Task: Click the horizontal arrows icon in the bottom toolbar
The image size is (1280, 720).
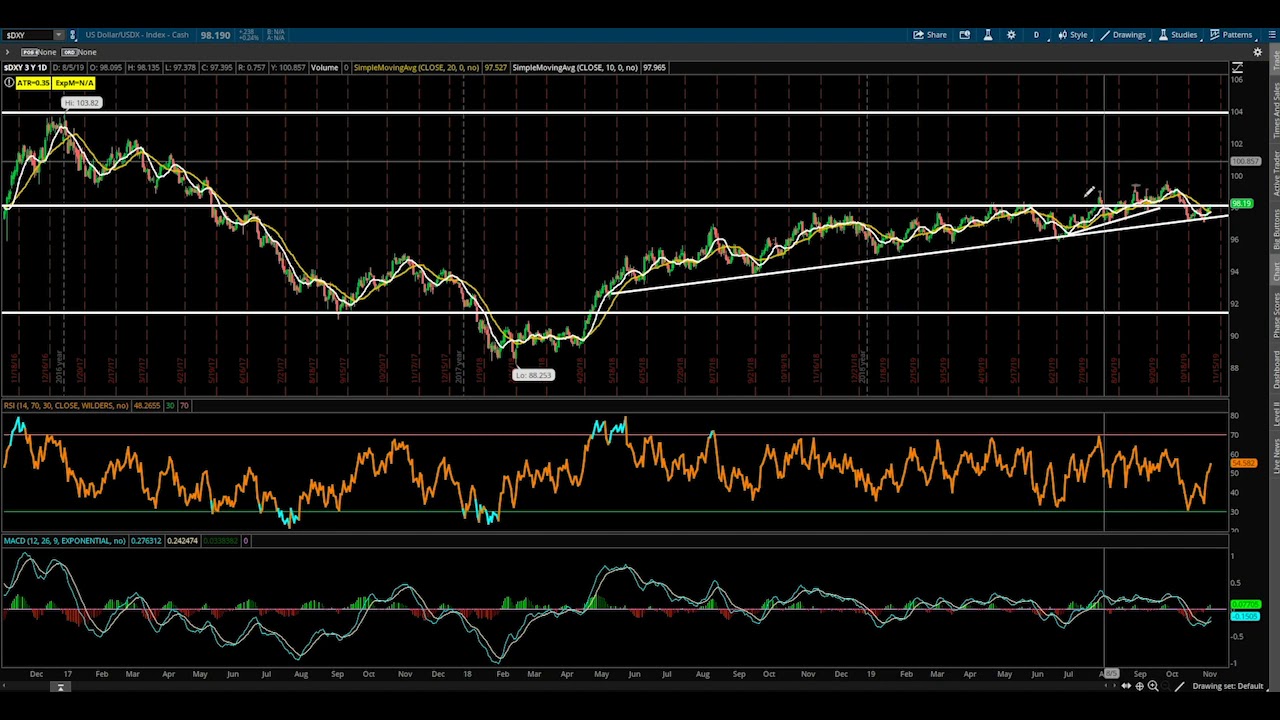Action: (x=1126, y=686)
